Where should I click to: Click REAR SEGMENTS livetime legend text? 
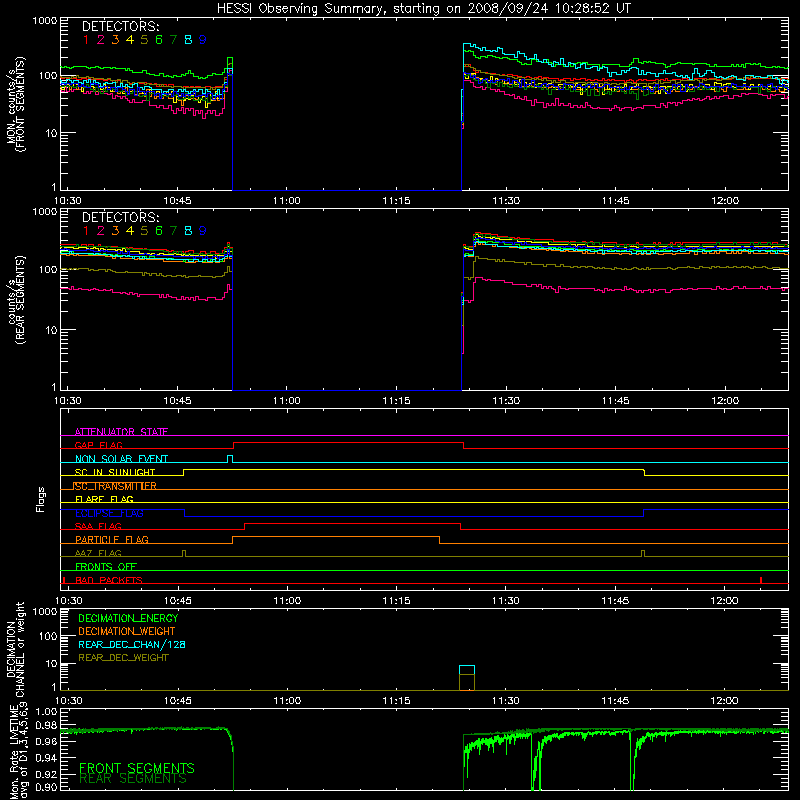(133, 779)
